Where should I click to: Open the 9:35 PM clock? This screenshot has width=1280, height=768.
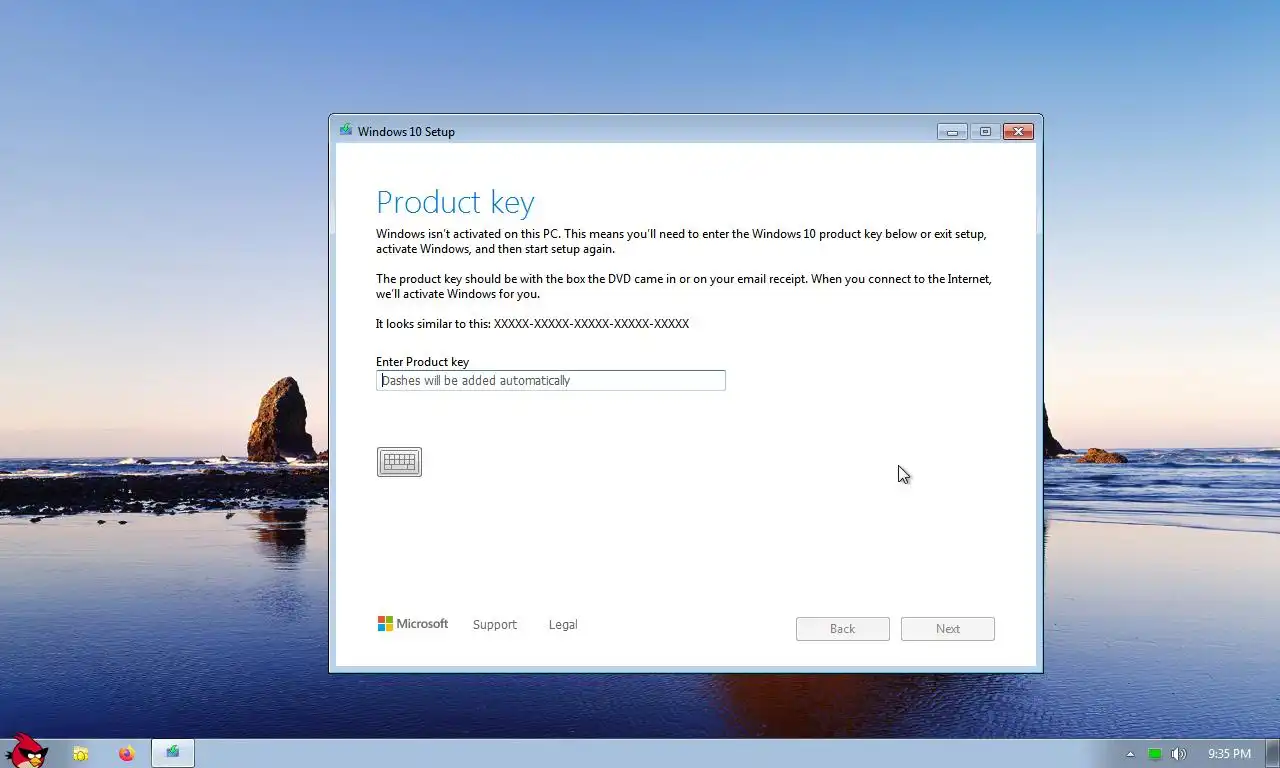click(x=1229, y=754)
